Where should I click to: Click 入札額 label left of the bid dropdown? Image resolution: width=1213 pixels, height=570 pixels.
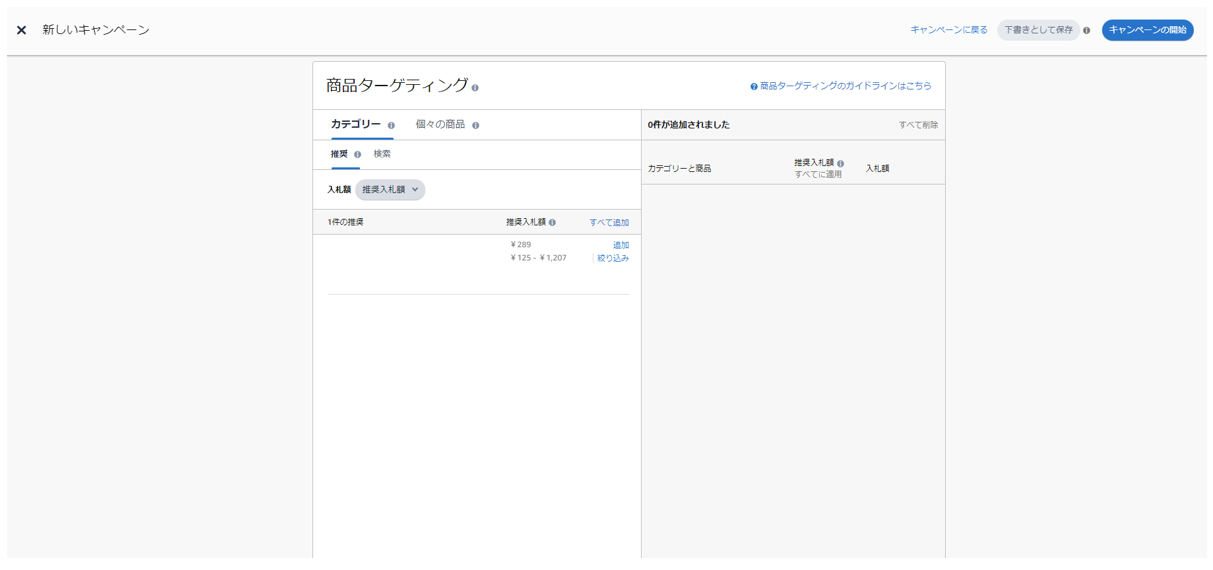[x=339, y=190]
